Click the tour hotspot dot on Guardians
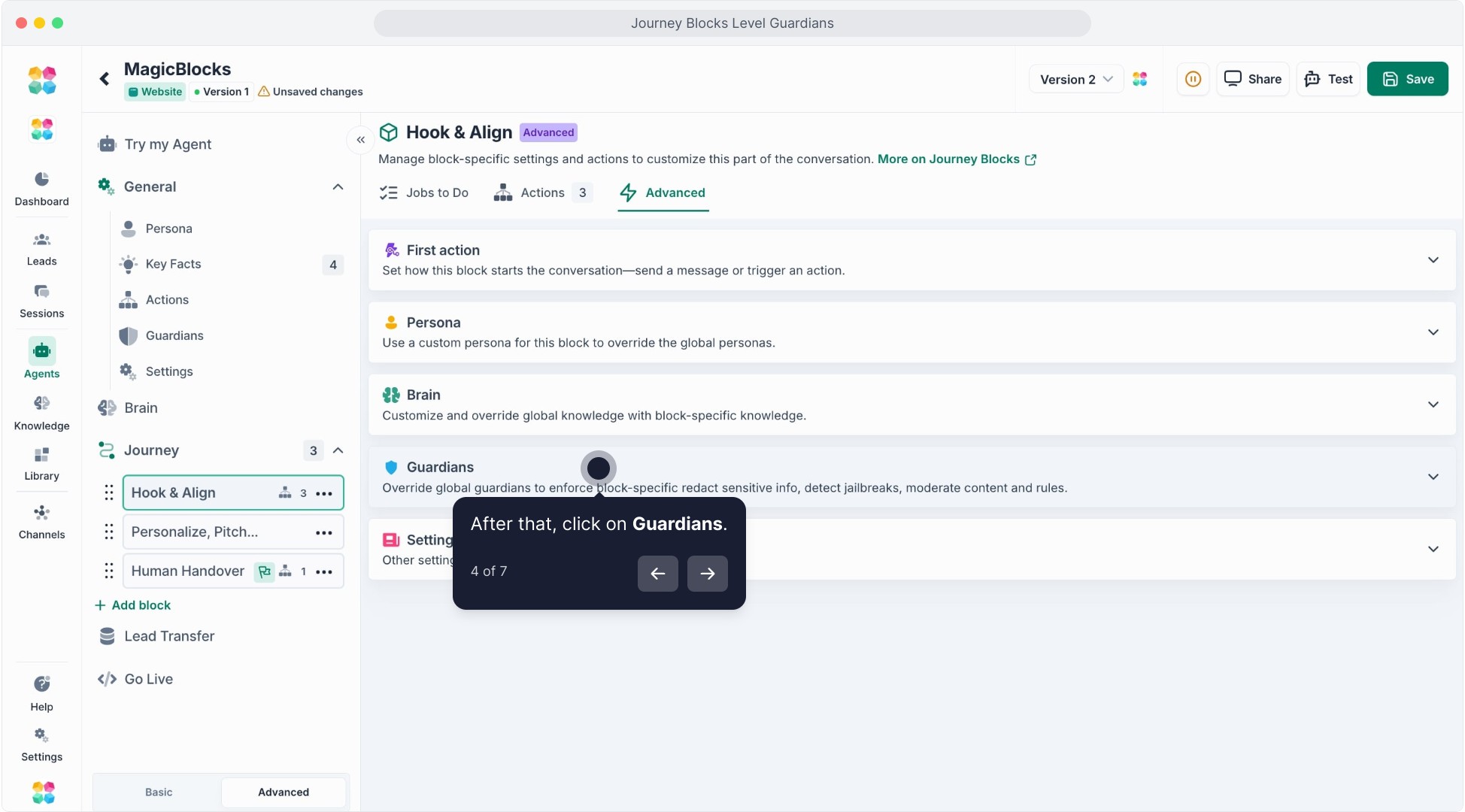 point(599,468)
